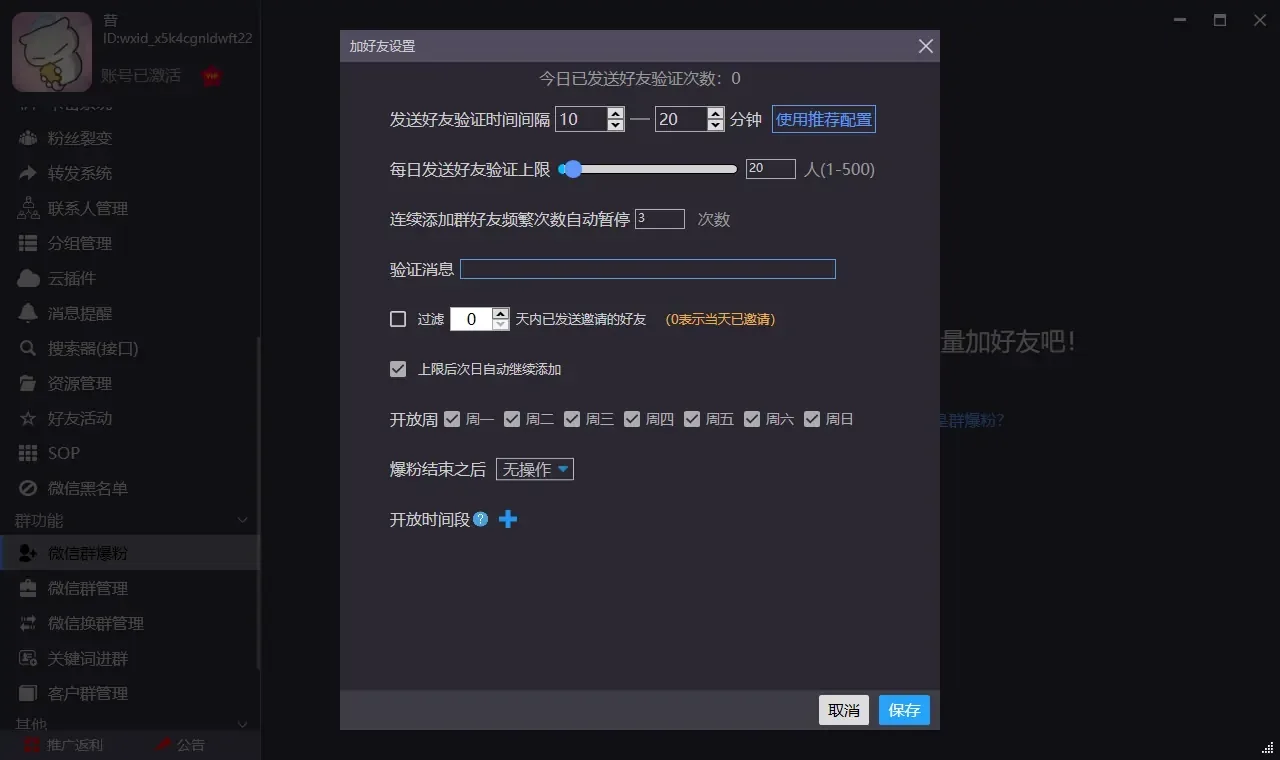Click the 账号已激活 status text
Image resolution: width=1280 pixels, height=760 pixels.
[x=141, y=76]
